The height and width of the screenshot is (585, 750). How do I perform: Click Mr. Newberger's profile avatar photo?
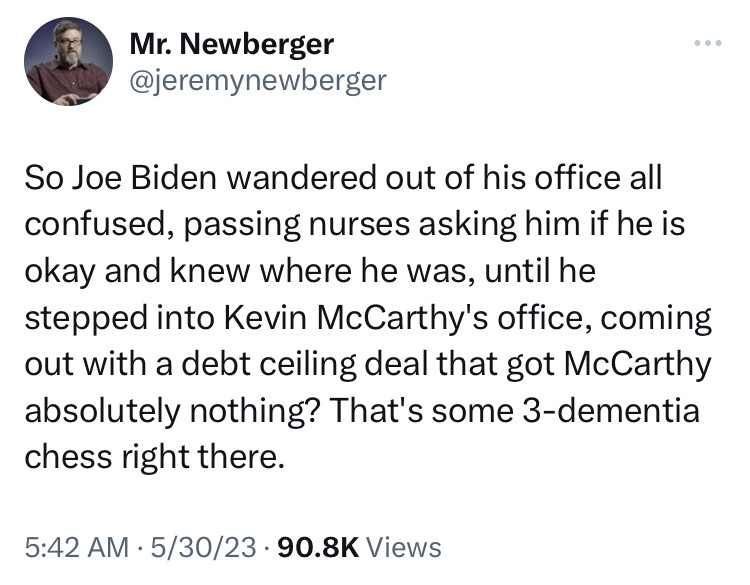(67, 61)
